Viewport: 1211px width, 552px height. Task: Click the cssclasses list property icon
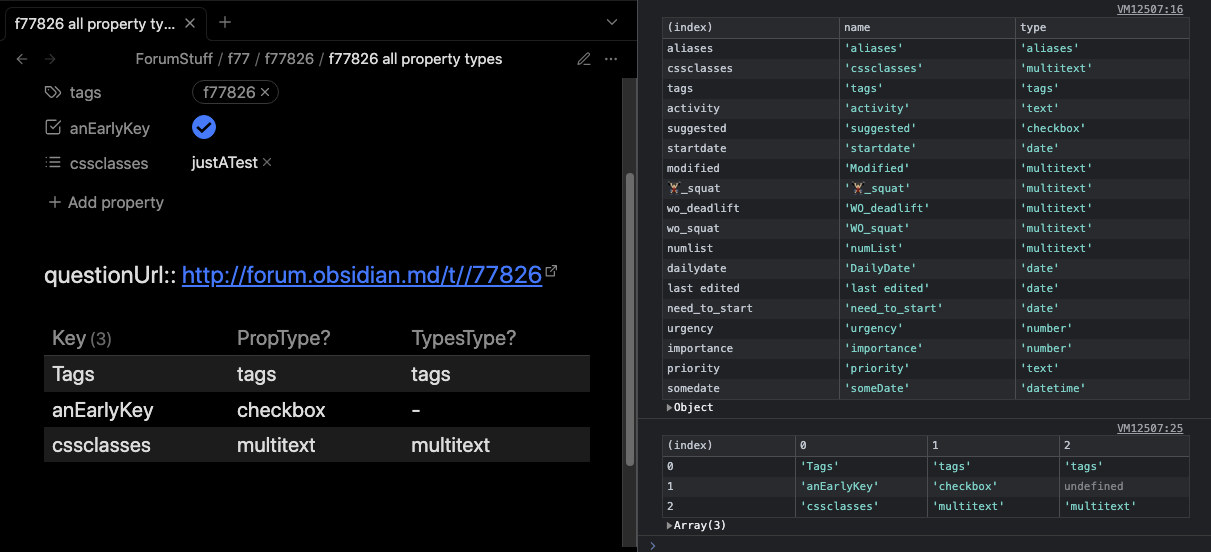tap(53, 162)
